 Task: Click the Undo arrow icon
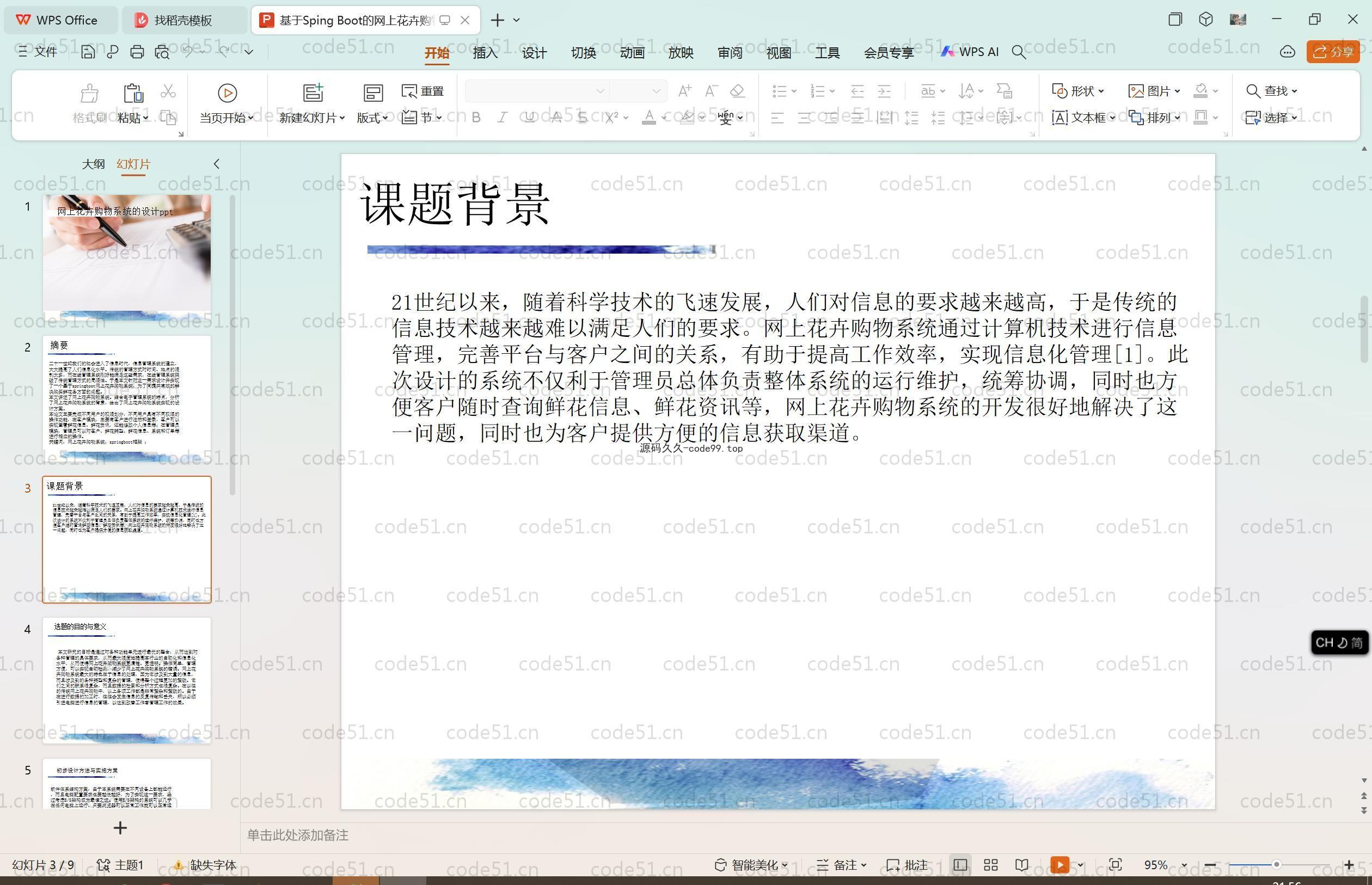188,52
